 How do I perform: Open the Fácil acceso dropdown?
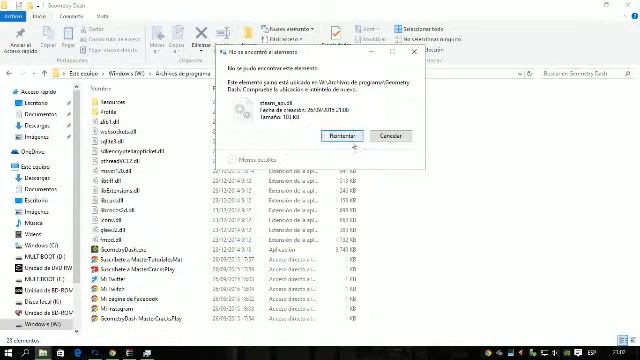pos(282,40)
